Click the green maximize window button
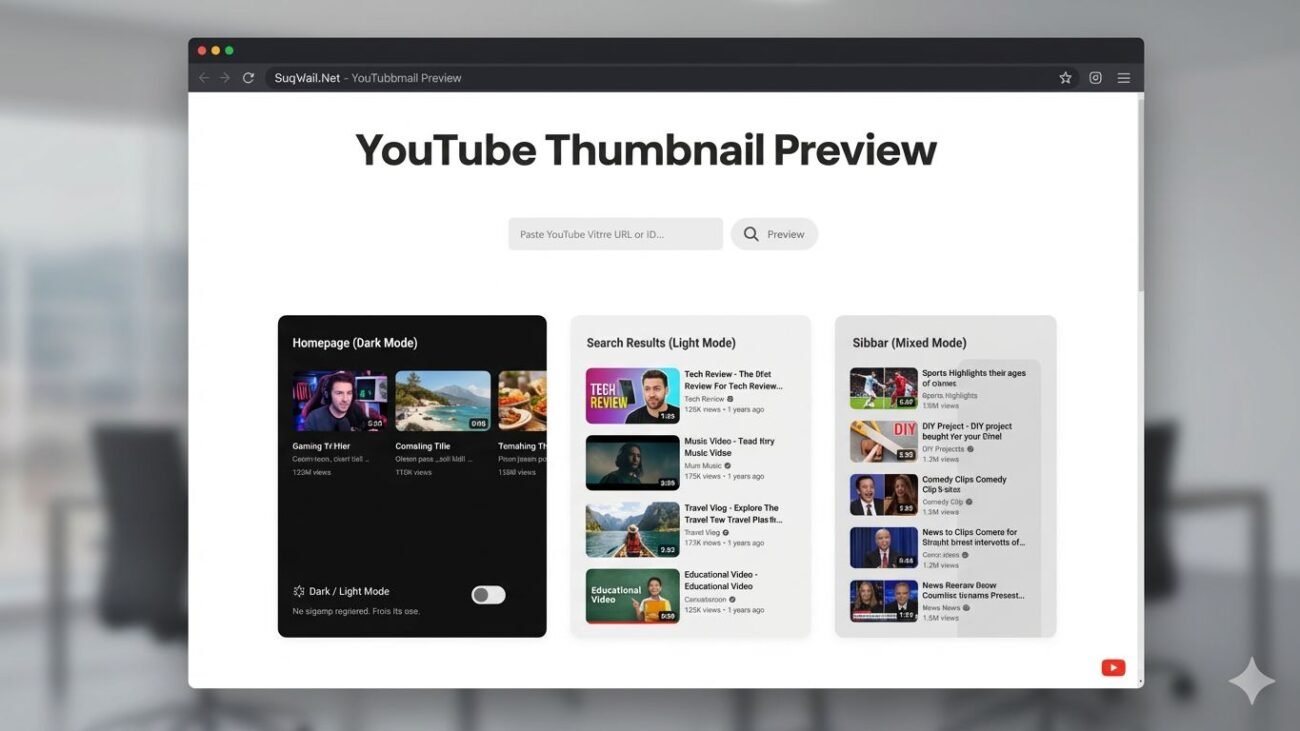Image resolution: width=1300 pixels, height=731 pixels. coord(229,50)
